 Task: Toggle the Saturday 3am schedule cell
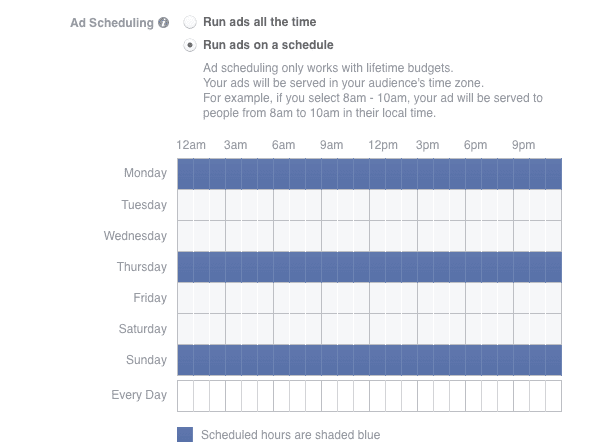(233, 329)
